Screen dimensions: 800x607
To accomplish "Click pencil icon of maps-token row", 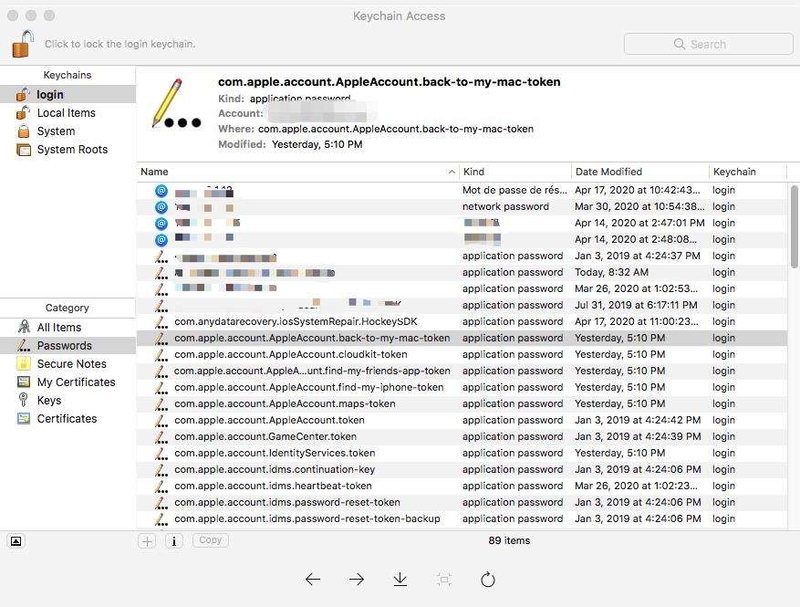I will coord(161,404).
